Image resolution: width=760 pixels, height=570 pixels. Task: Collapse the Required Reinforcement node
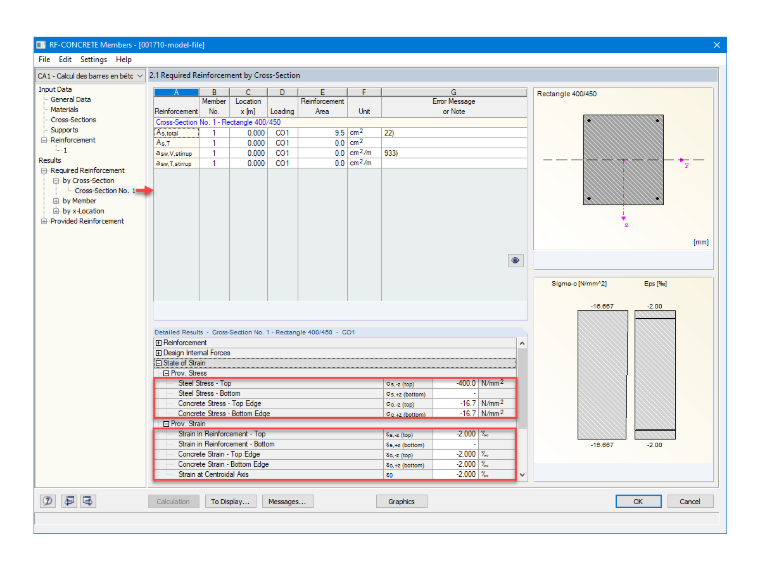click(x=44, y=171)
